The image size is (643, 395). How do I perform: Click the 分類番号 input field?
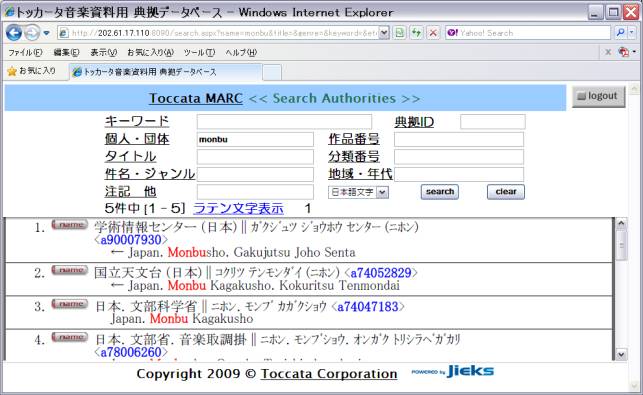pos(459,157)
